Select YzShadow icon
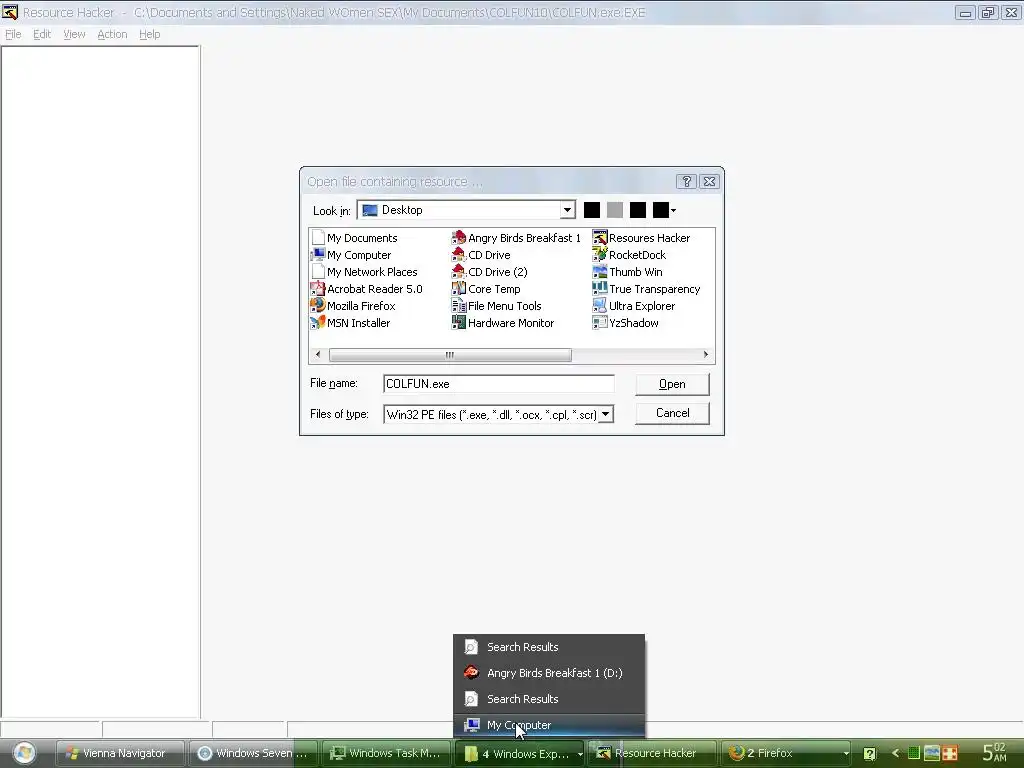The height and width of the screenshot is (768, 1024). (x=600, y=323)
